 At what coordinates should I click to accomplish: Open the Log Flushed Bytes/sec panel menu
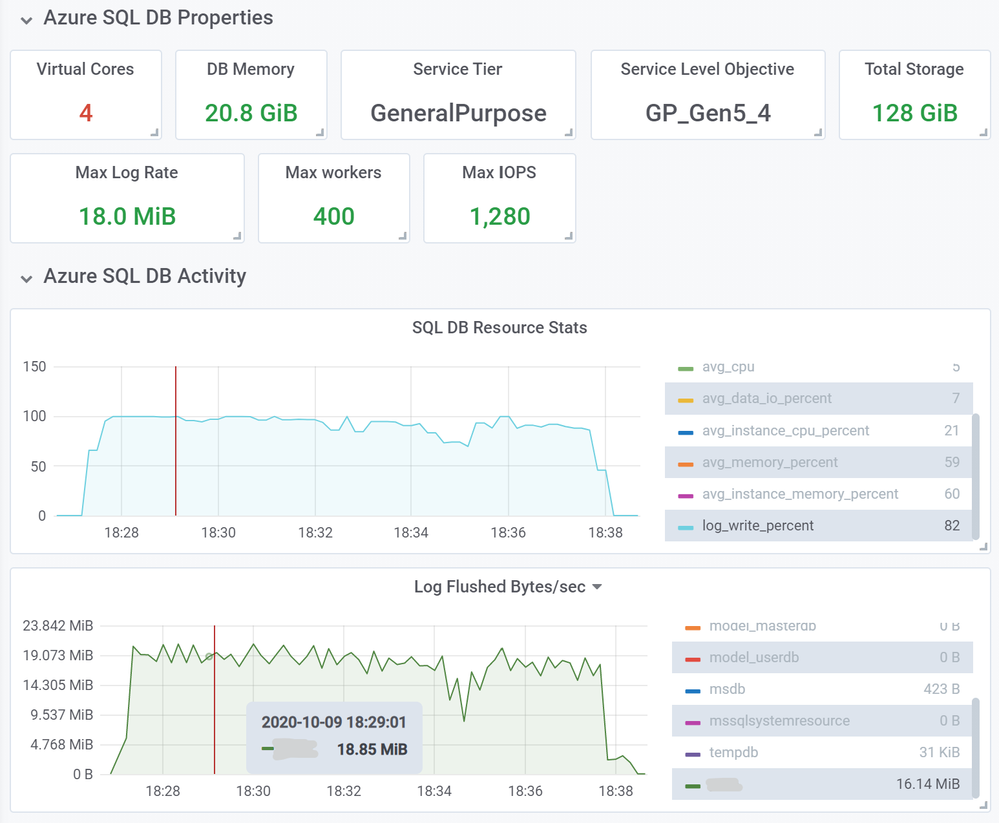point(597,587)
